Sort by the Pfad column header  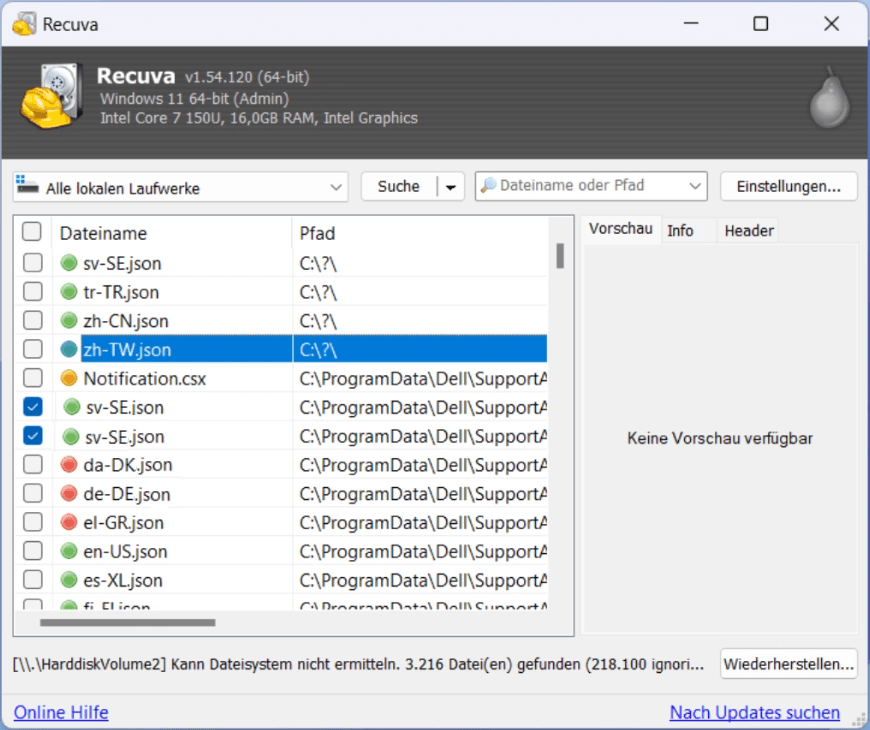coord(420,233)
